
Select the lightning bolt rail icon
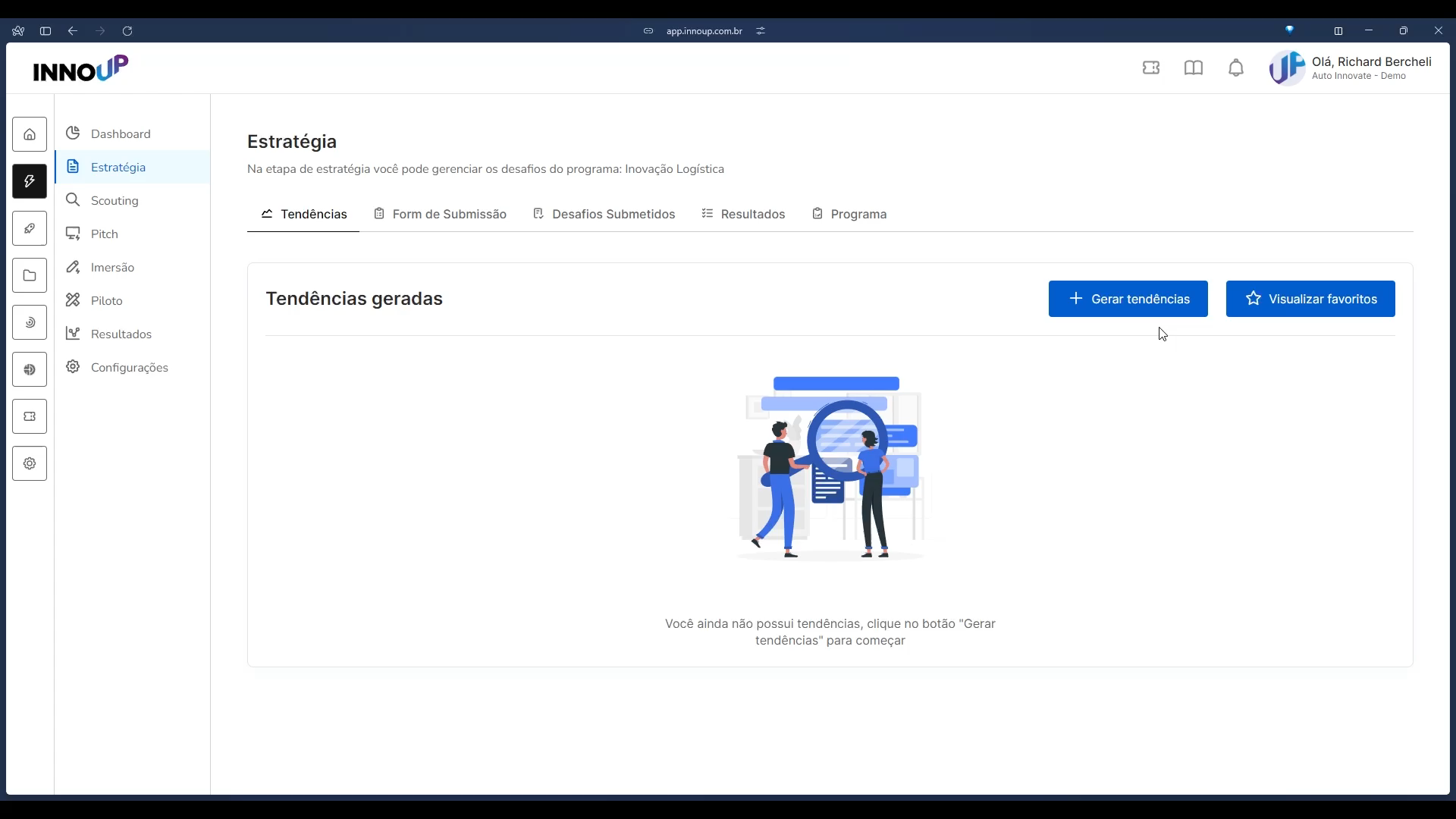[30, 181]
